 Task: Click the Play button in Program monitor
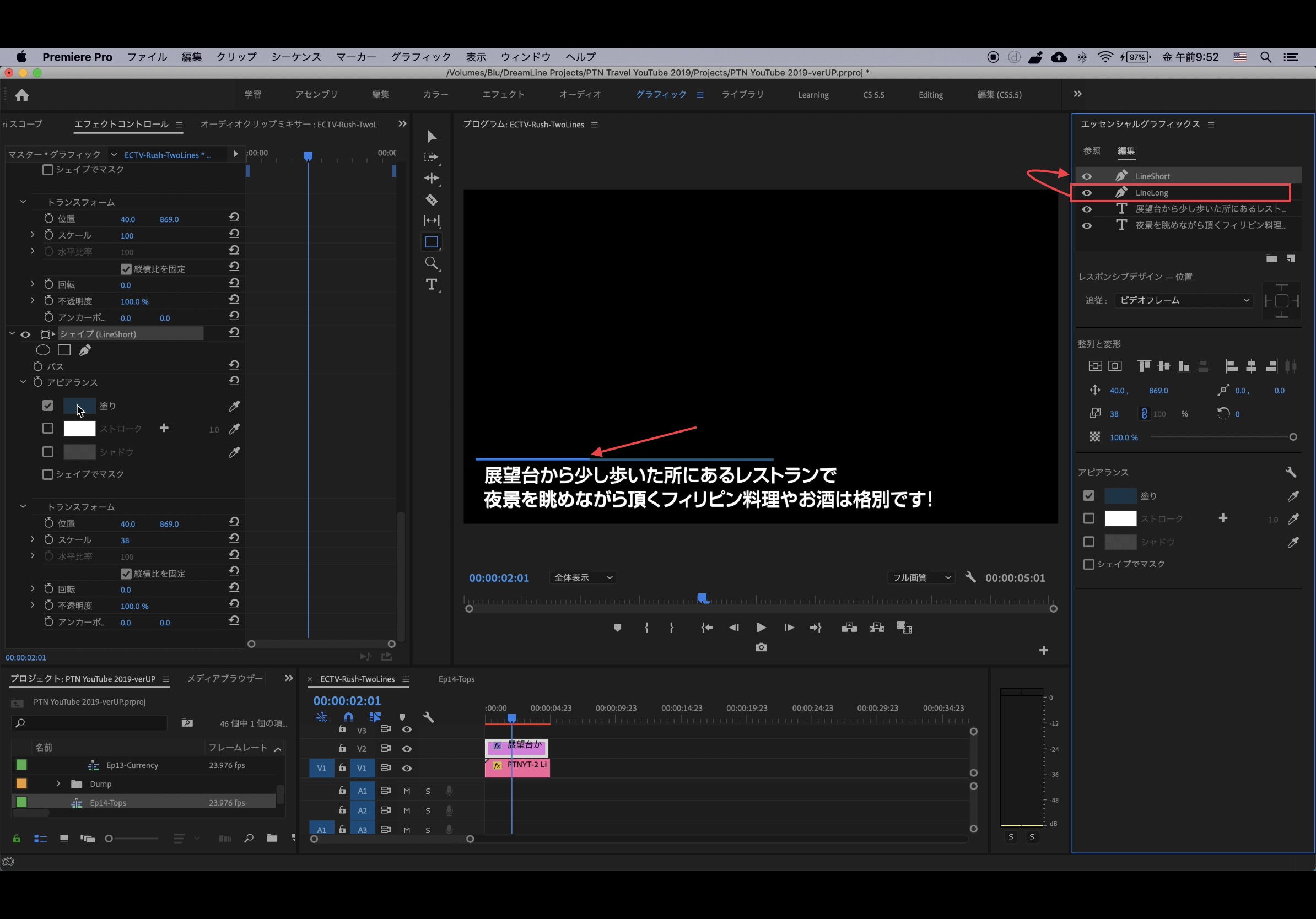click(x=761, y=628)
